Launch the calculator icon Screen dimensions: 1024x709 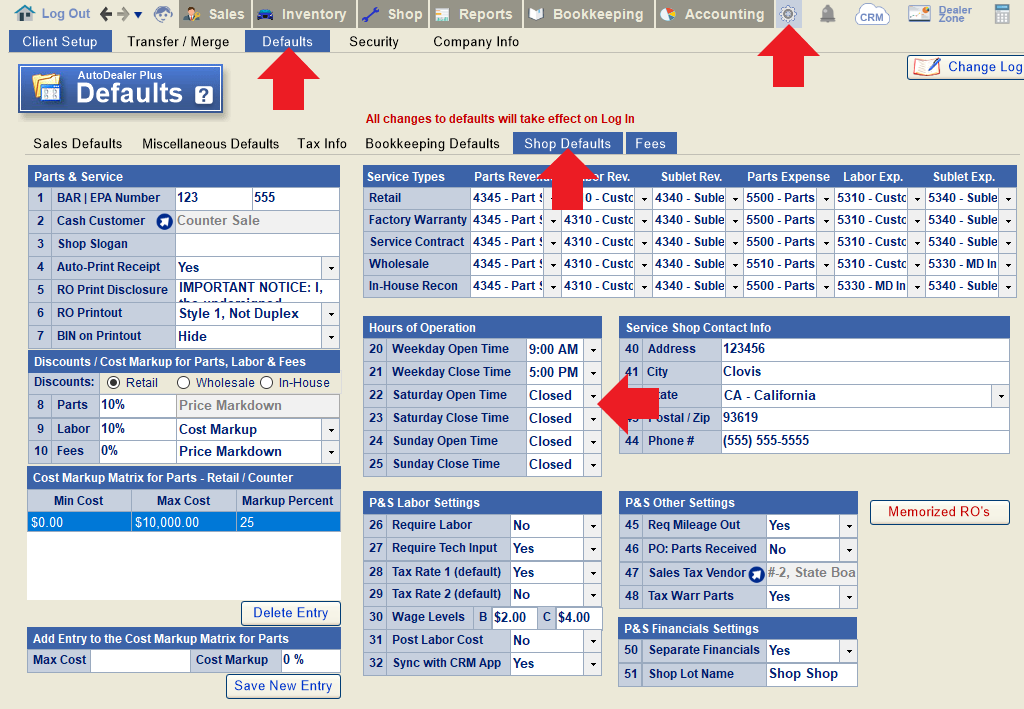pos(1002,14)
